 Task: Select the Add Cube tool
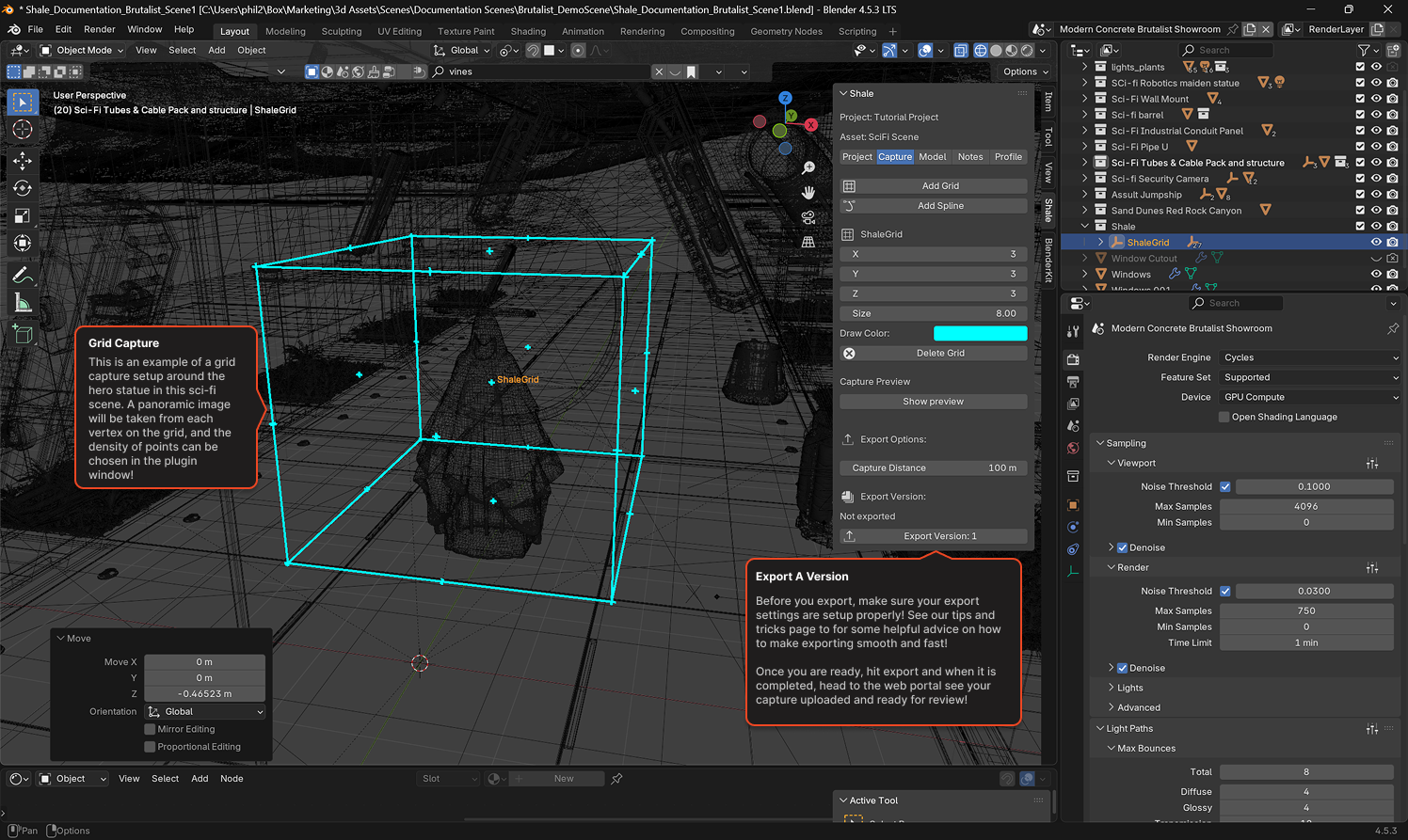[23, 334]
